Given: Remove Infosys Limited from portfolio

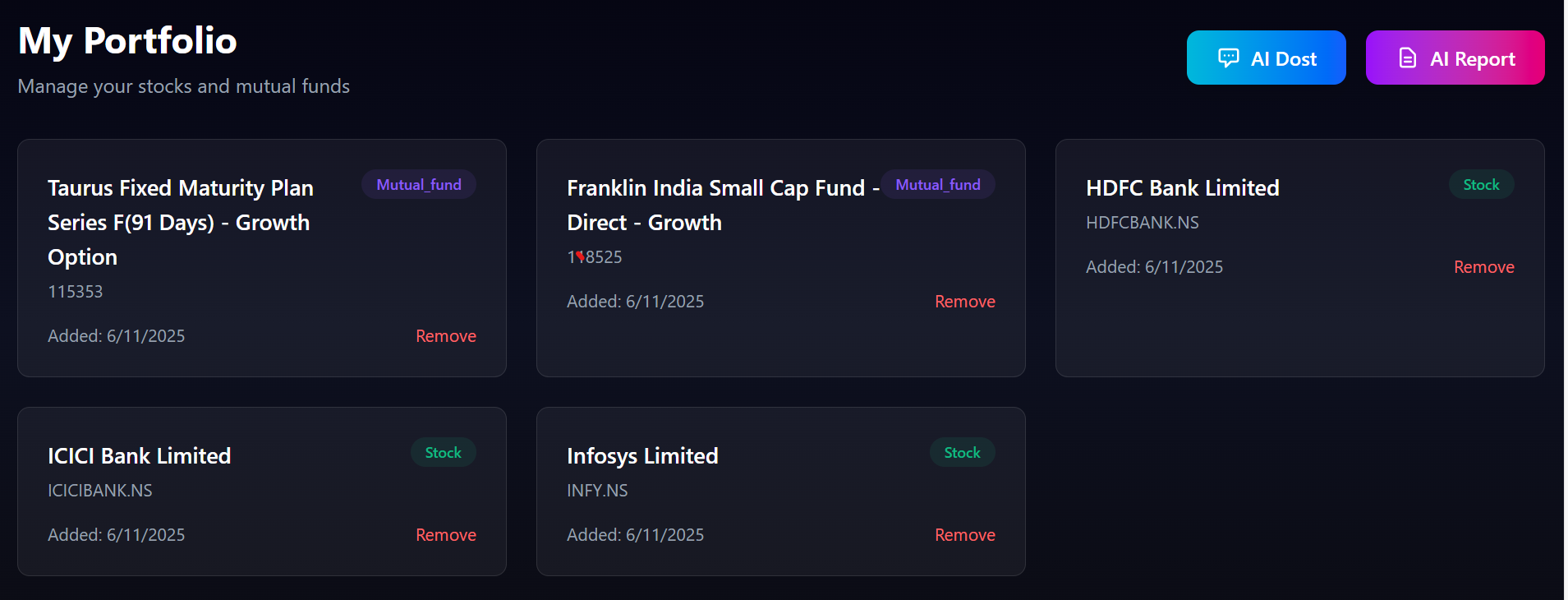Looking at the screenshot, I should point(964,535).
